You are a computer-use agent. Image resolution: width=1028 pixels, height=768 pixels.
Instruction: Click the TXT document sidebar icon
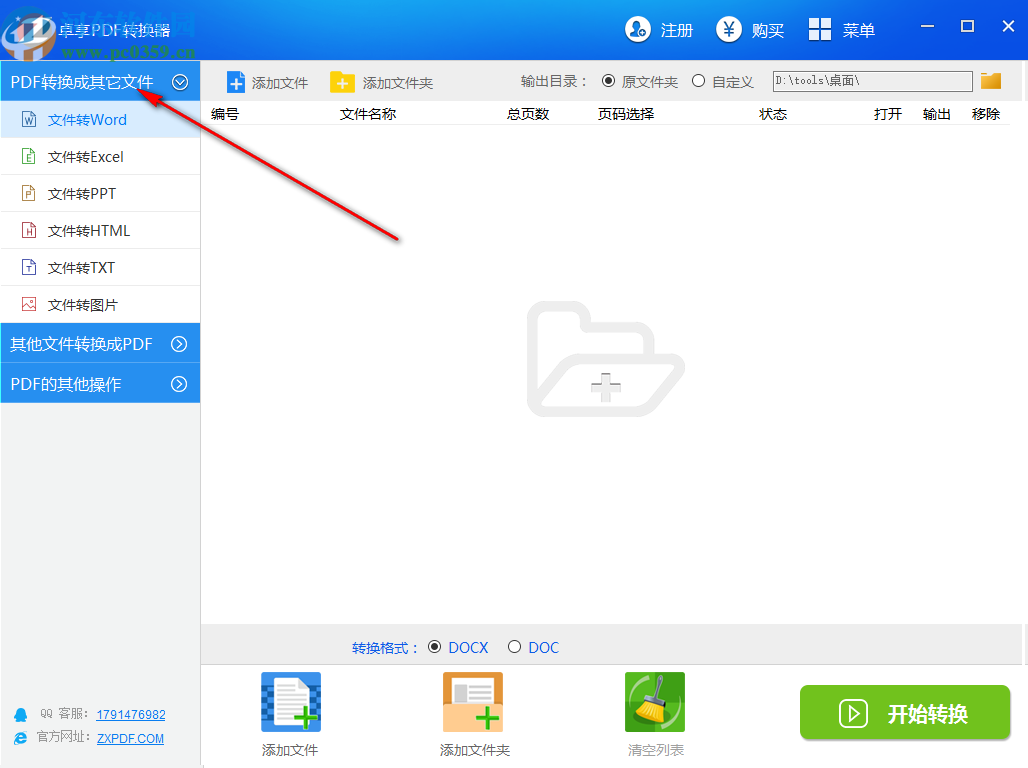(x=29, y=268)
